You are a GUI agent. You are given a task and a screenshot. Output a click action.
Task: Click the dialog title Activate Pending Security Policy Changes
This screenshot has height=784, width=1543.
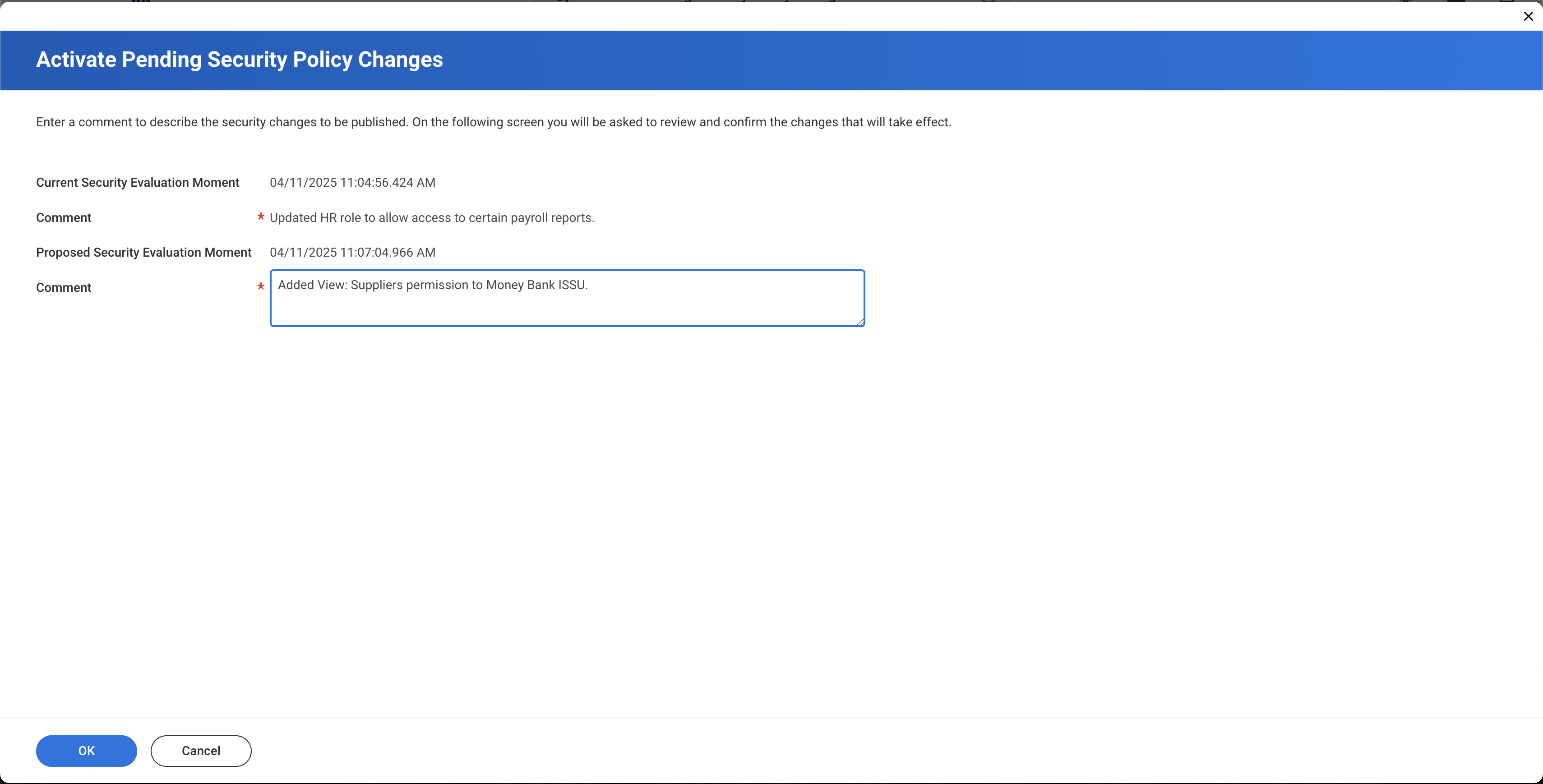coord(239,59)
